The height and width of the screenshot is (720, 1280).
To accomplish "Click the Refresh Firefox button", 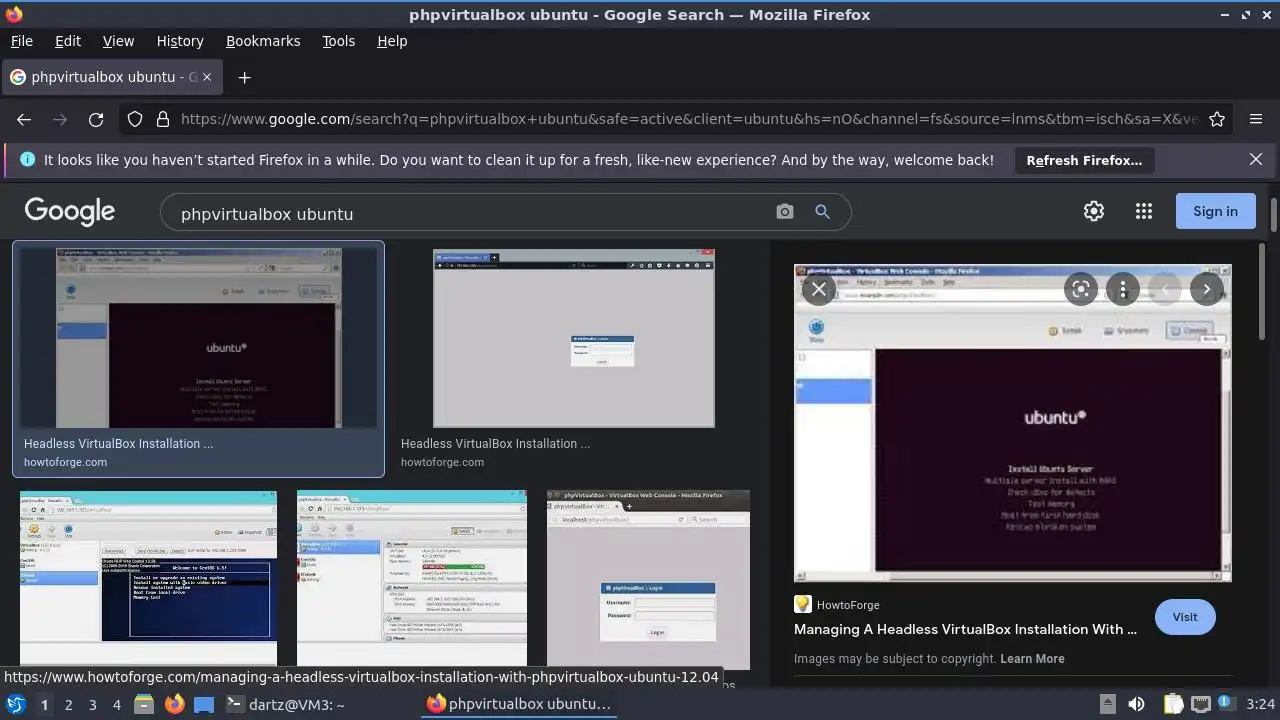I will click(x=1084, y=160).
